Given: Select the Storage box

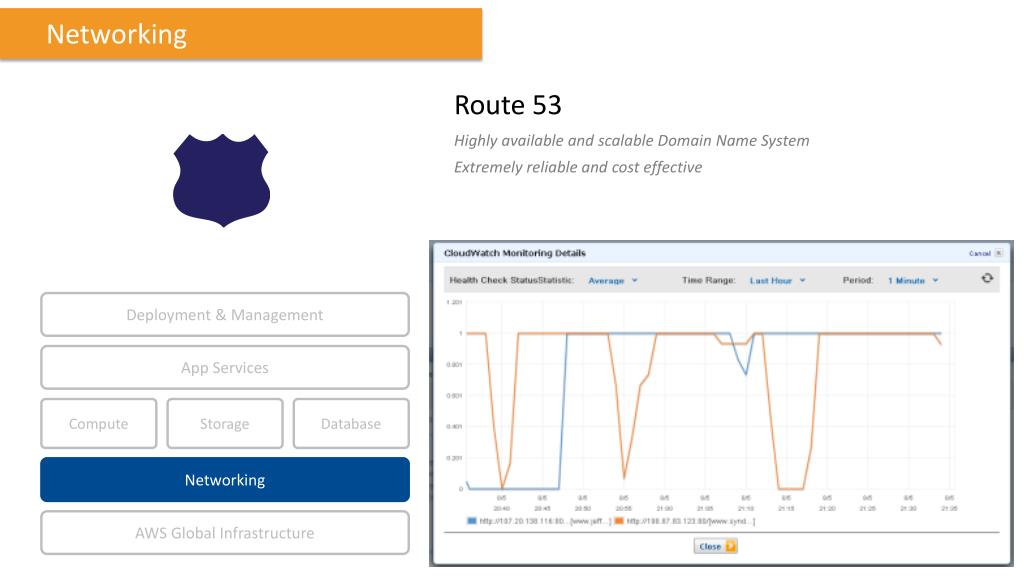Looking at the screenshot, I should (x=225, y=424).
